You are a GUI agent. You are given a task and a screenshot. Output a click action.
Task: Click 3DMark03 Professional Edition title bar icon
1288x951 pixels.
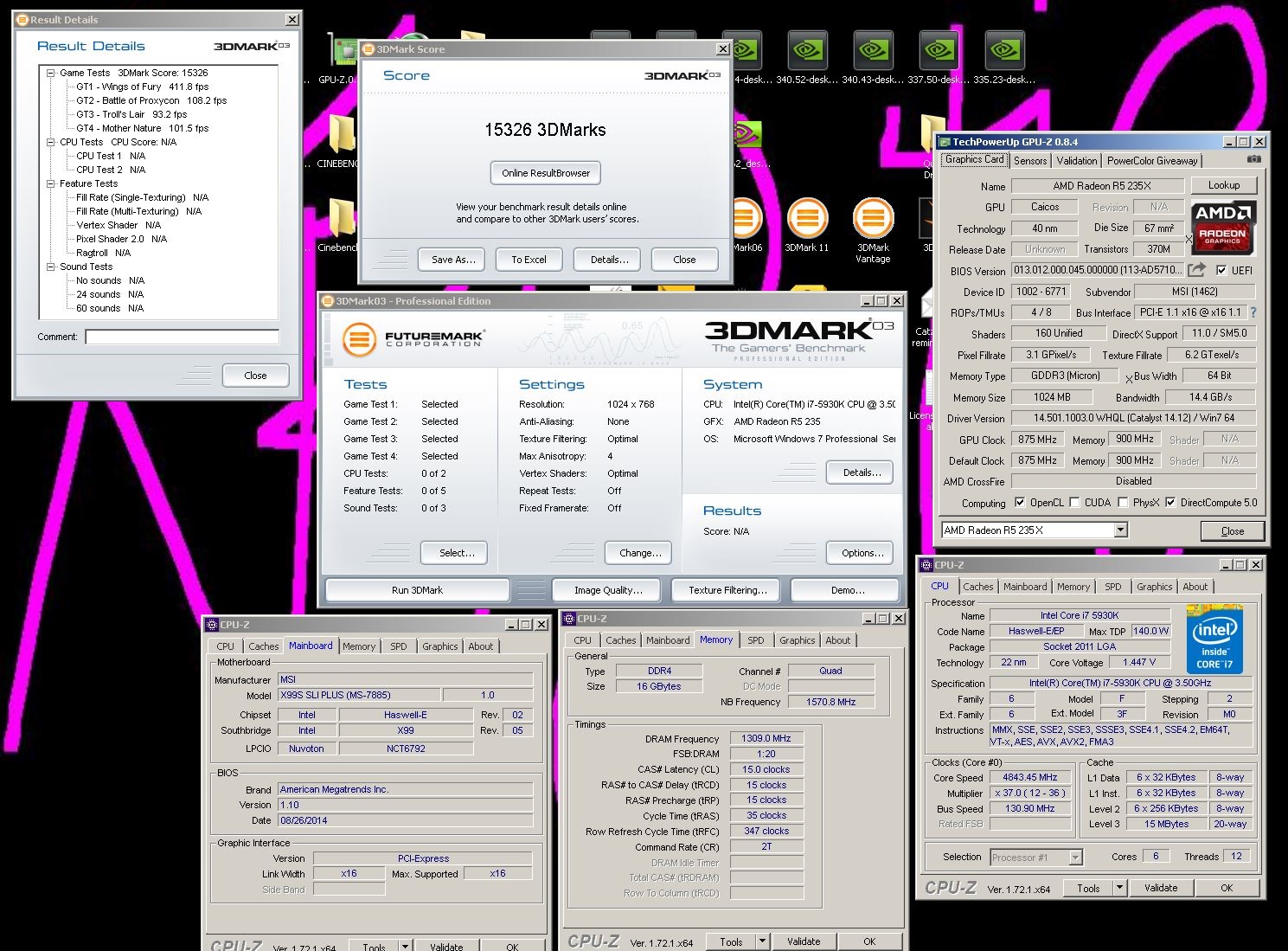pos(328,301)
